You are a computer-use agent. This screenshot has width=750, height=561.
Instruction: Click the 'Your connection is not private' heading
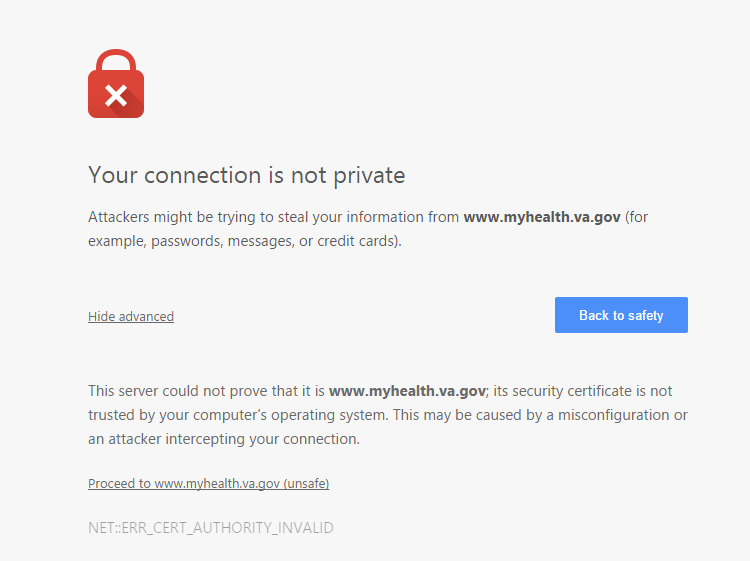[246, 175]
